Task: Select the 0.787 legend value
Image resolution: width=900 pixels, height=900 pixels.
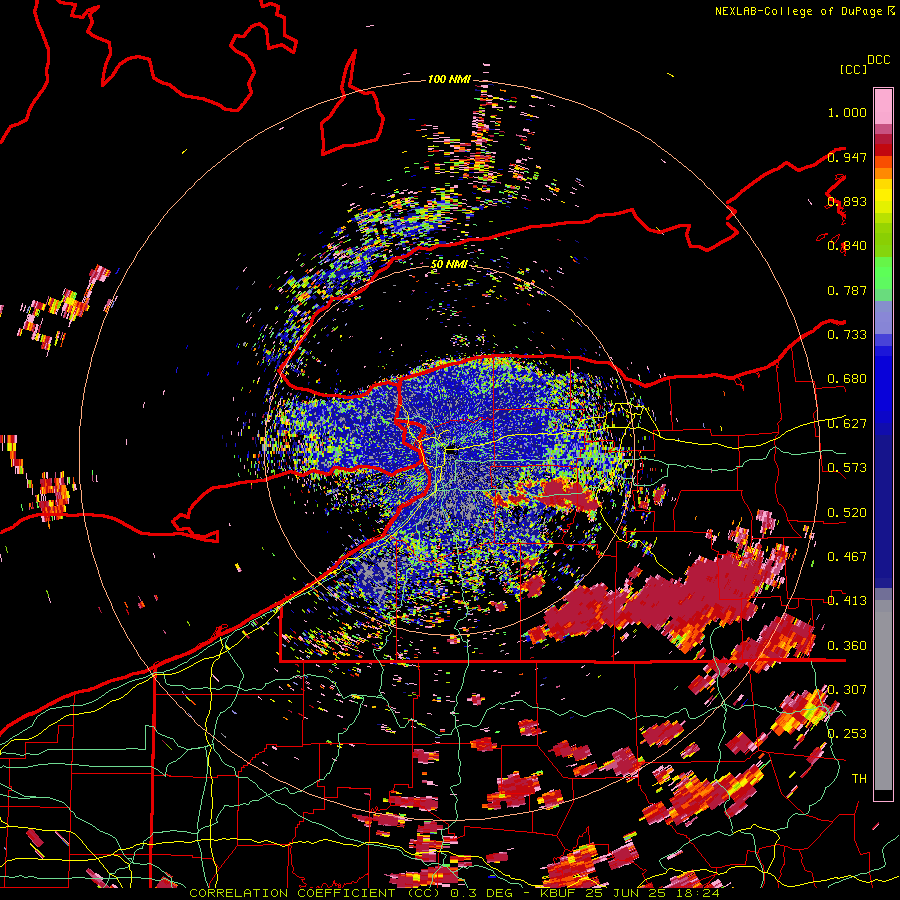Action: [847, 290]
